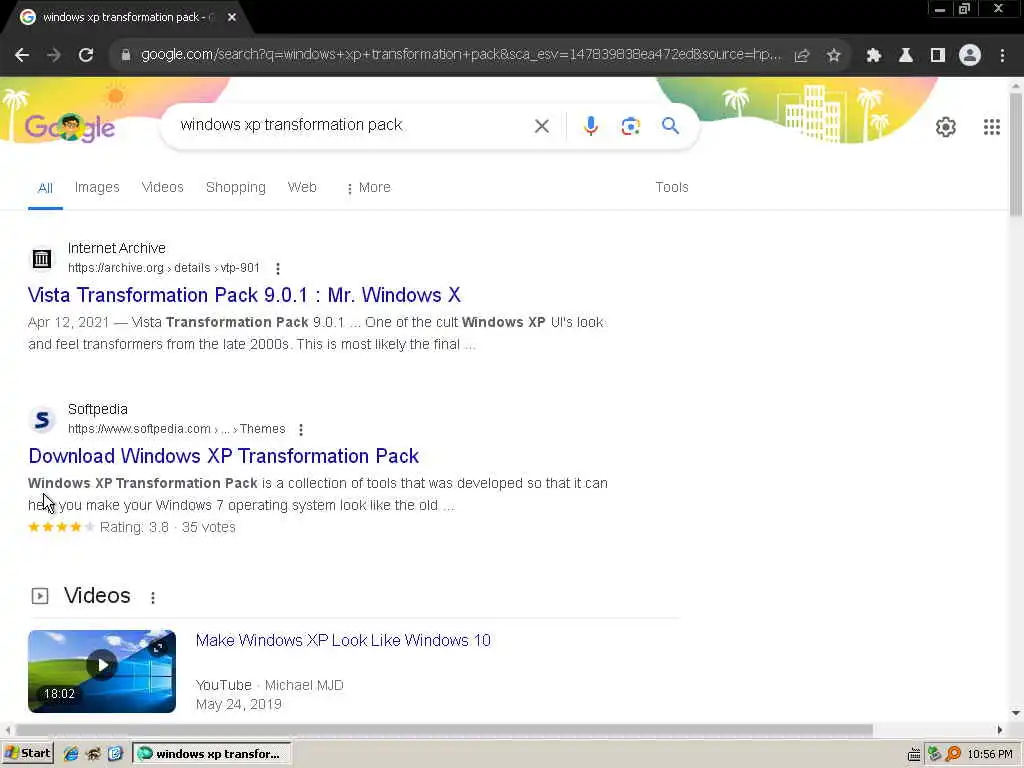
Task: Click YouTube · Michael MJD text
Action: [x=270, y=685]
